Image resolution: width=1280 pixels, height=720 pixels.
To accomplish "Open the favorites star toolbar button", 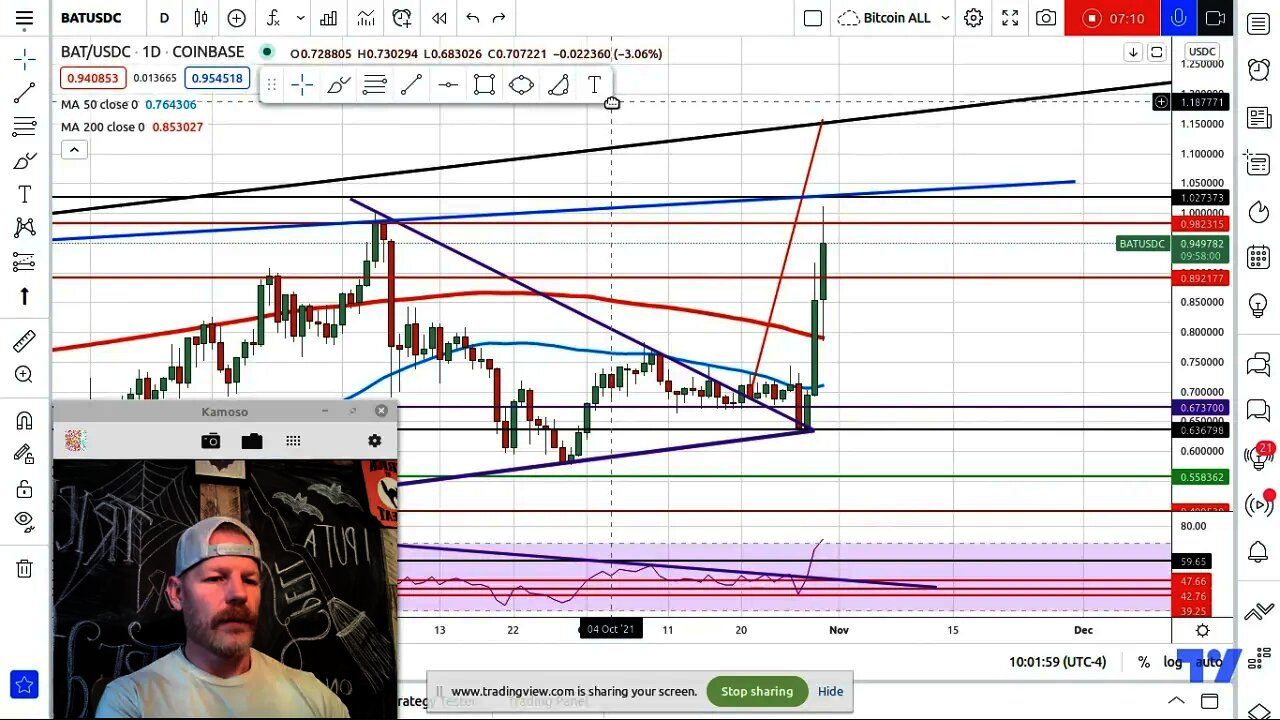I will (25, 684).
